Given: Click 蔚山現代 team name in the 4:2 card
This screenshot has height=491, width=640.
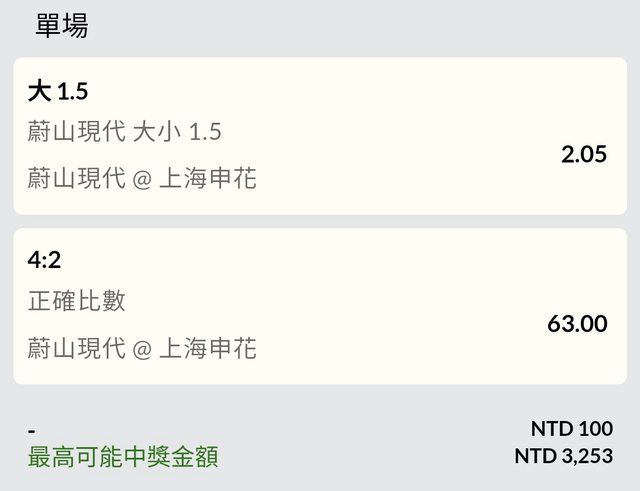Looking at the screenshot, I should 76,348.
